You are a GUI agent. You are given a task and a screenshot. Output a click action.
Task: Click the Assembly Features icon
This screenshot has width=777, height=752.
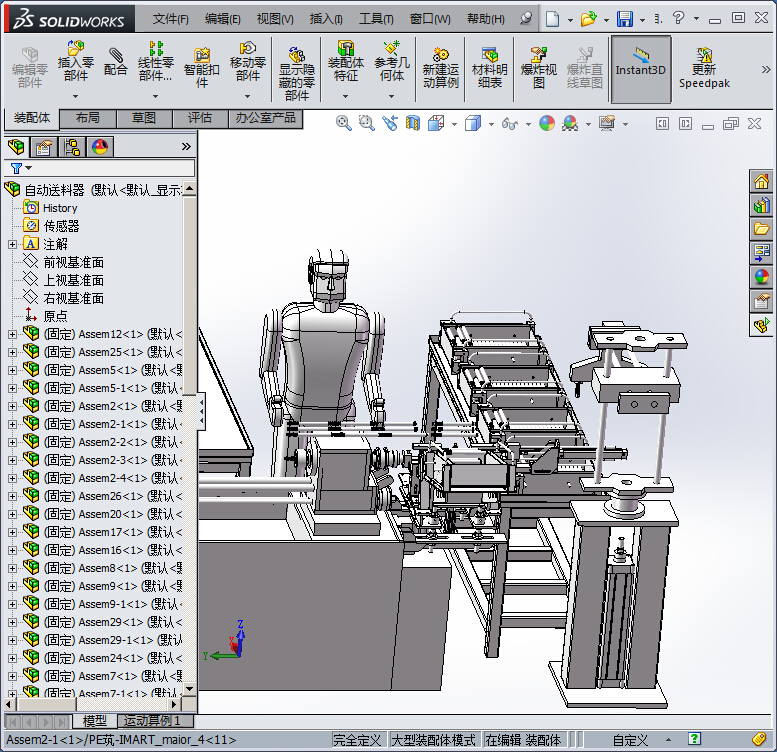click(345, 48)
